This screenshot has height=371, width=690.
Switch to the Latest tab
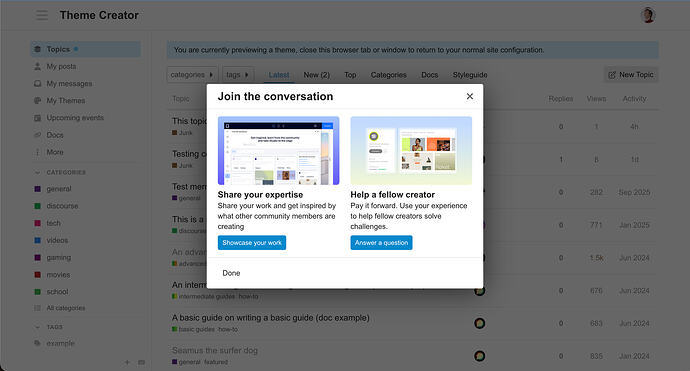pyautogui.click(x=279, y=75)
